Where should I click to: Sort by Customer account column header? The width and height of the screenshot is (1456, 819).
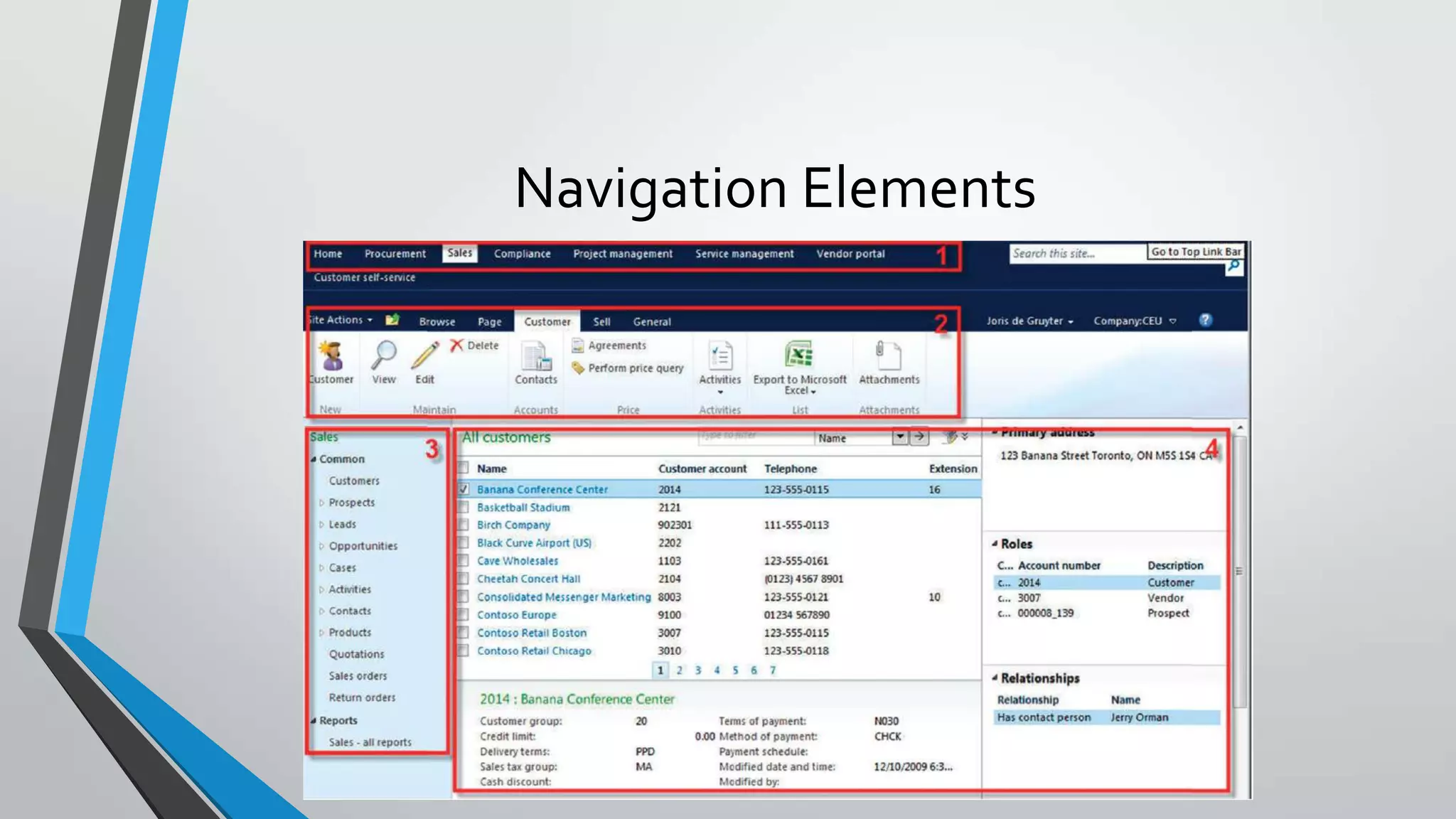pyautogui.click(x=702, y=469)
